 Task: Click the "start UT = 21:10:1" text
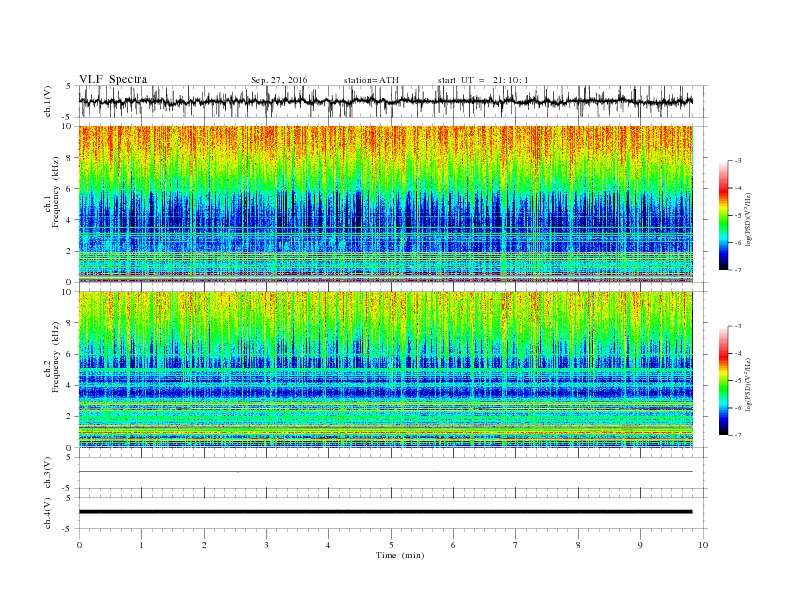pos(483,80)
